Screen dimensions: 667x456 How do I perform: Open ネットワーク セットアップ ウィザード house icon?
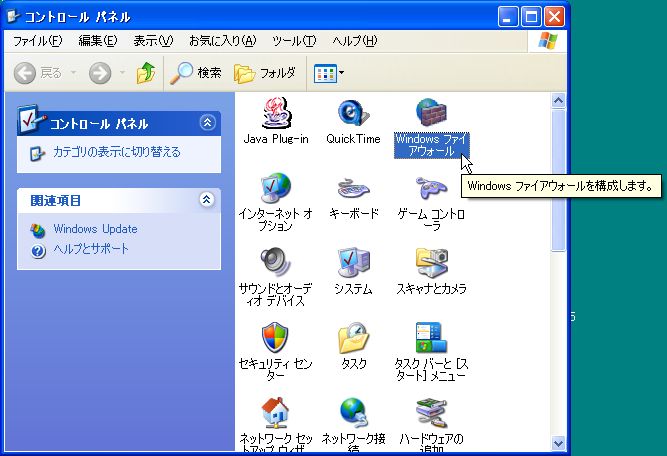pos(276,412)
